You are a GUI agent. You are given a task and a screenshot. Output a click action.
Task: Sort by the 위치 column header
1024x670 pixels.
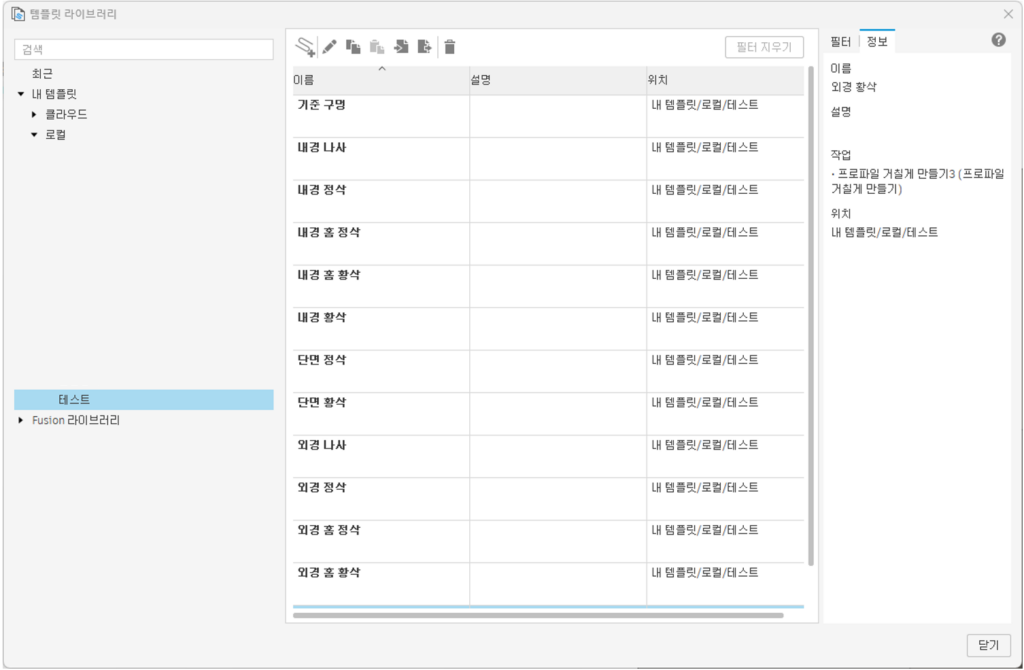coord(726,80)
